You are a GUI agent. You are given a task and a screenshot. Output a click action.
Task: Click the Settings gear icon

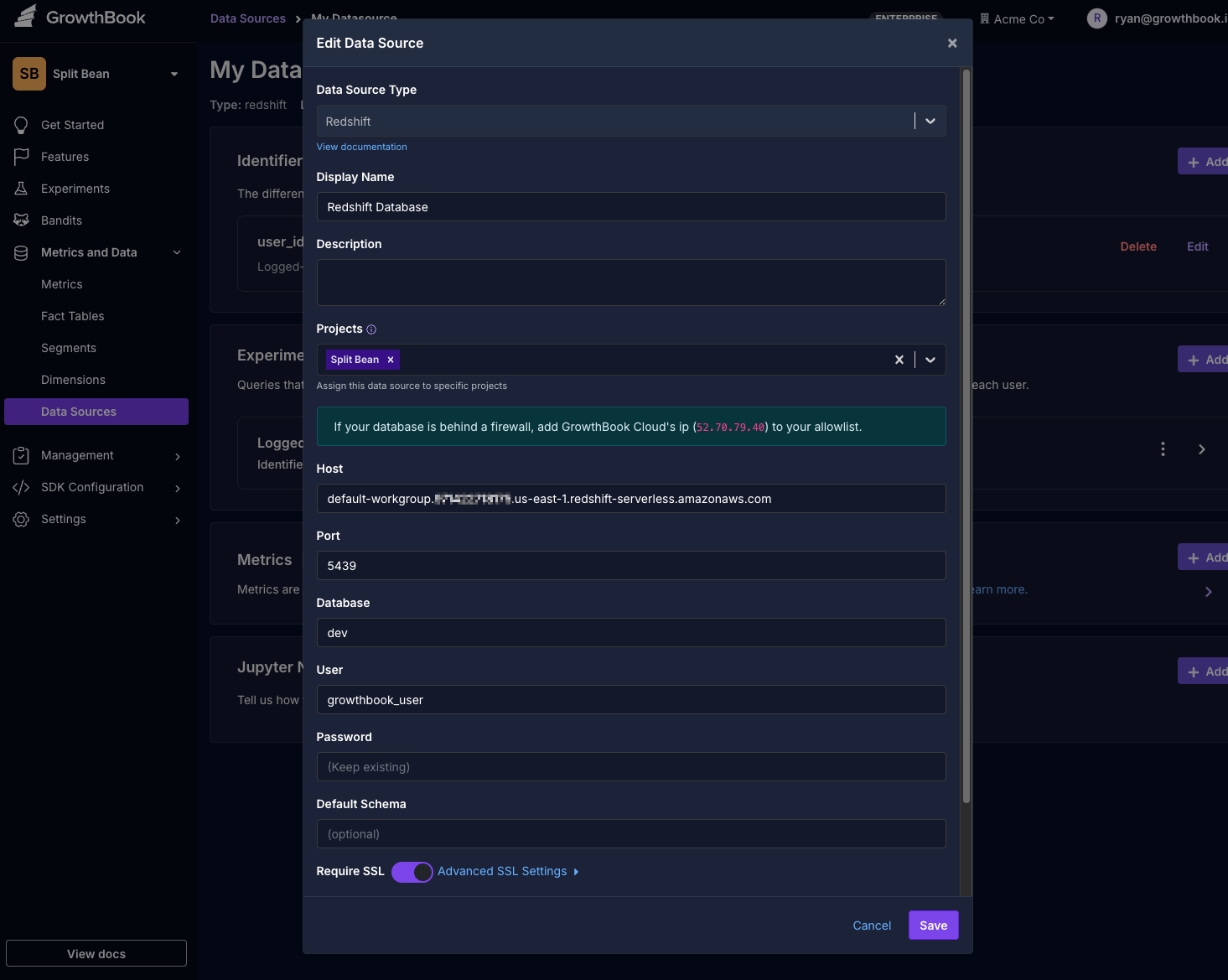[x=21, y=519]
